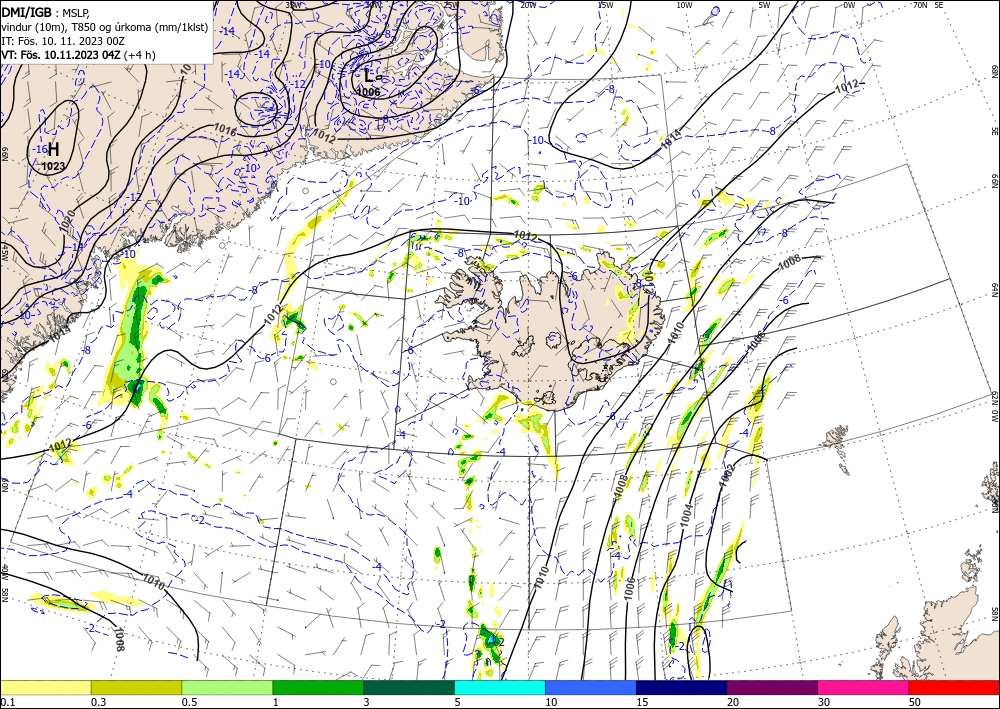Screen dimensions: 1000x709
Task: Click the 'L' low-pressure marker near Greenland's coast
Action: [x=368, y=76]
